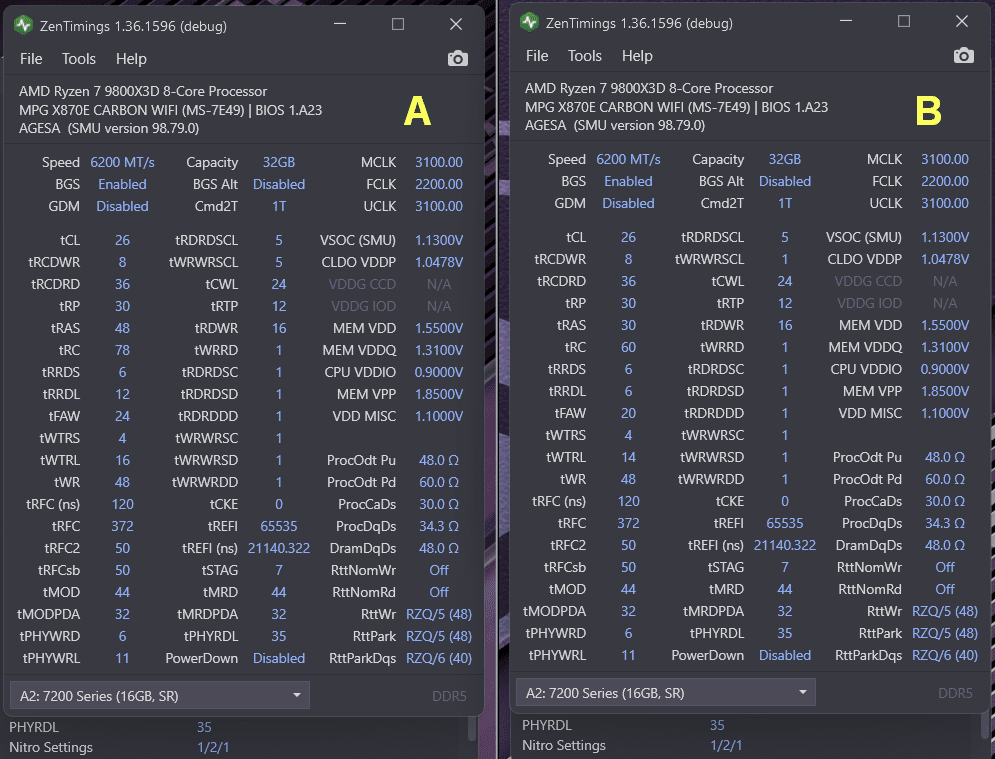Image resolution: width=995 pixels, height=759 pixels.
Task: Close ZenTimings window A
Action: [x=456, y=24]
